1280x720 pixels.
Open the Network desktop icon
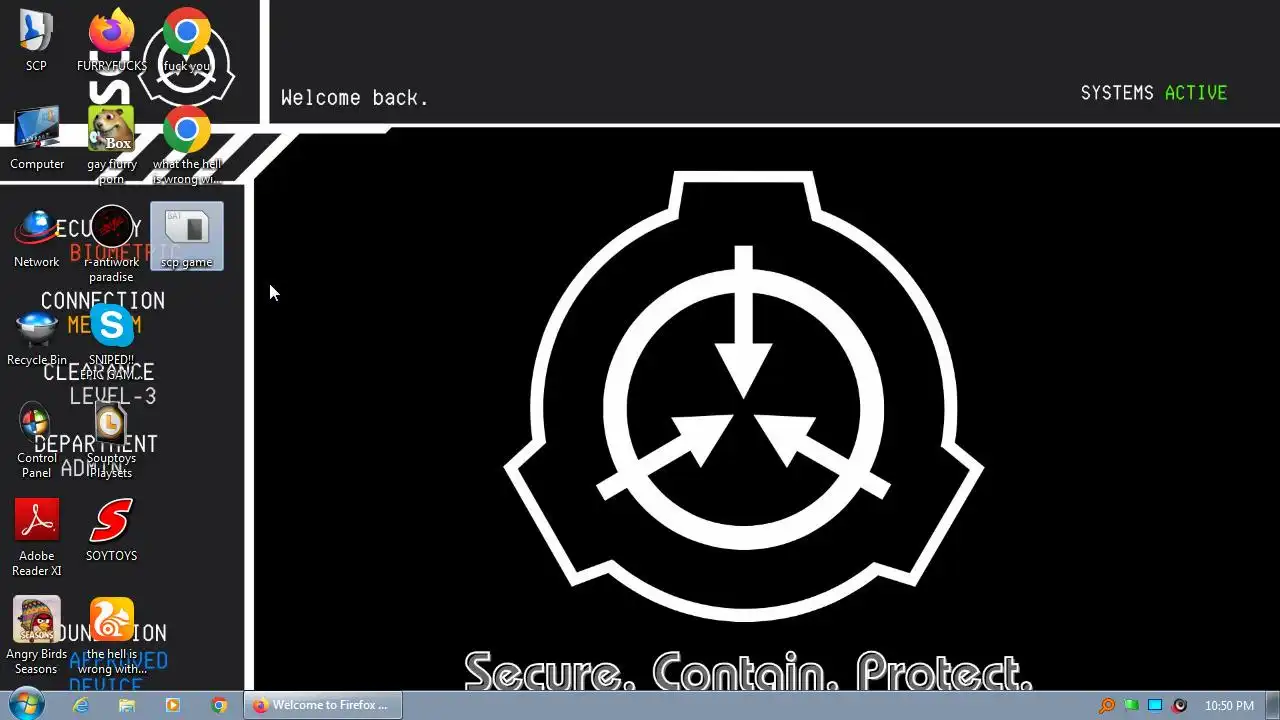tap(36, 236)
